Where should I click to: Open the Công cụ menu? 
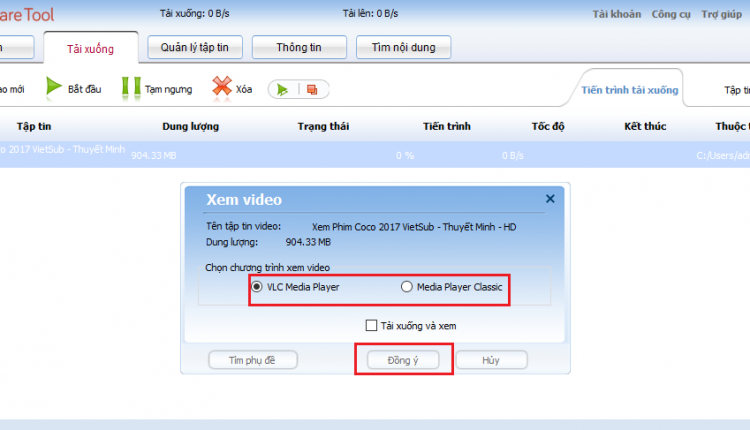point(671,14)
